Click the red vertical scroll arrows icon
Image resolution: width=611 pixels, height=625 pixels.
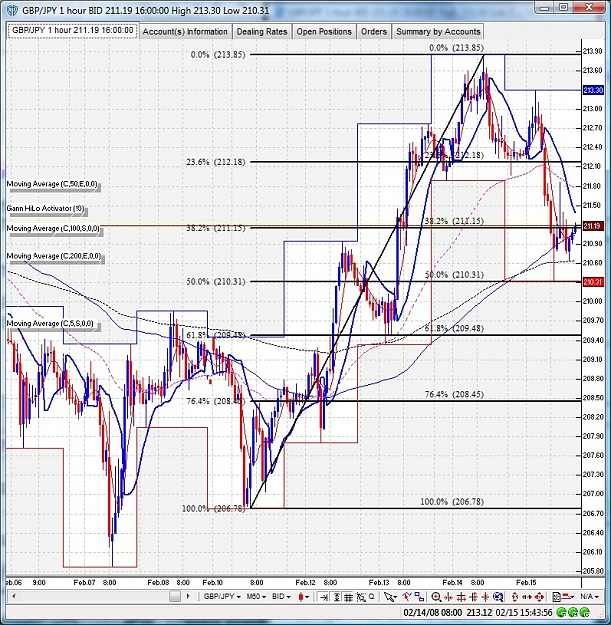[x=514, y=597]
